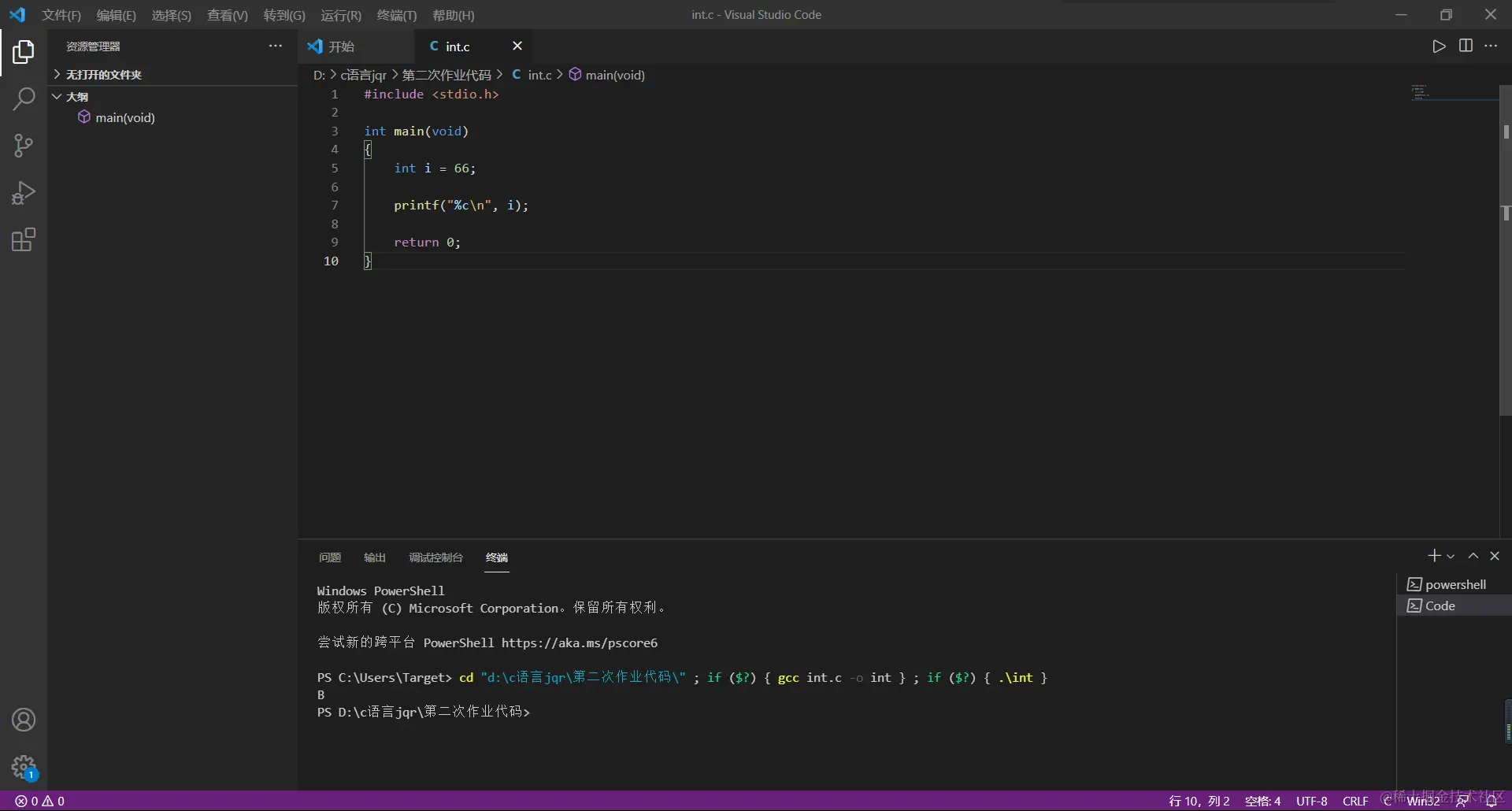Open editor More Actions ellipsis

1491,46
